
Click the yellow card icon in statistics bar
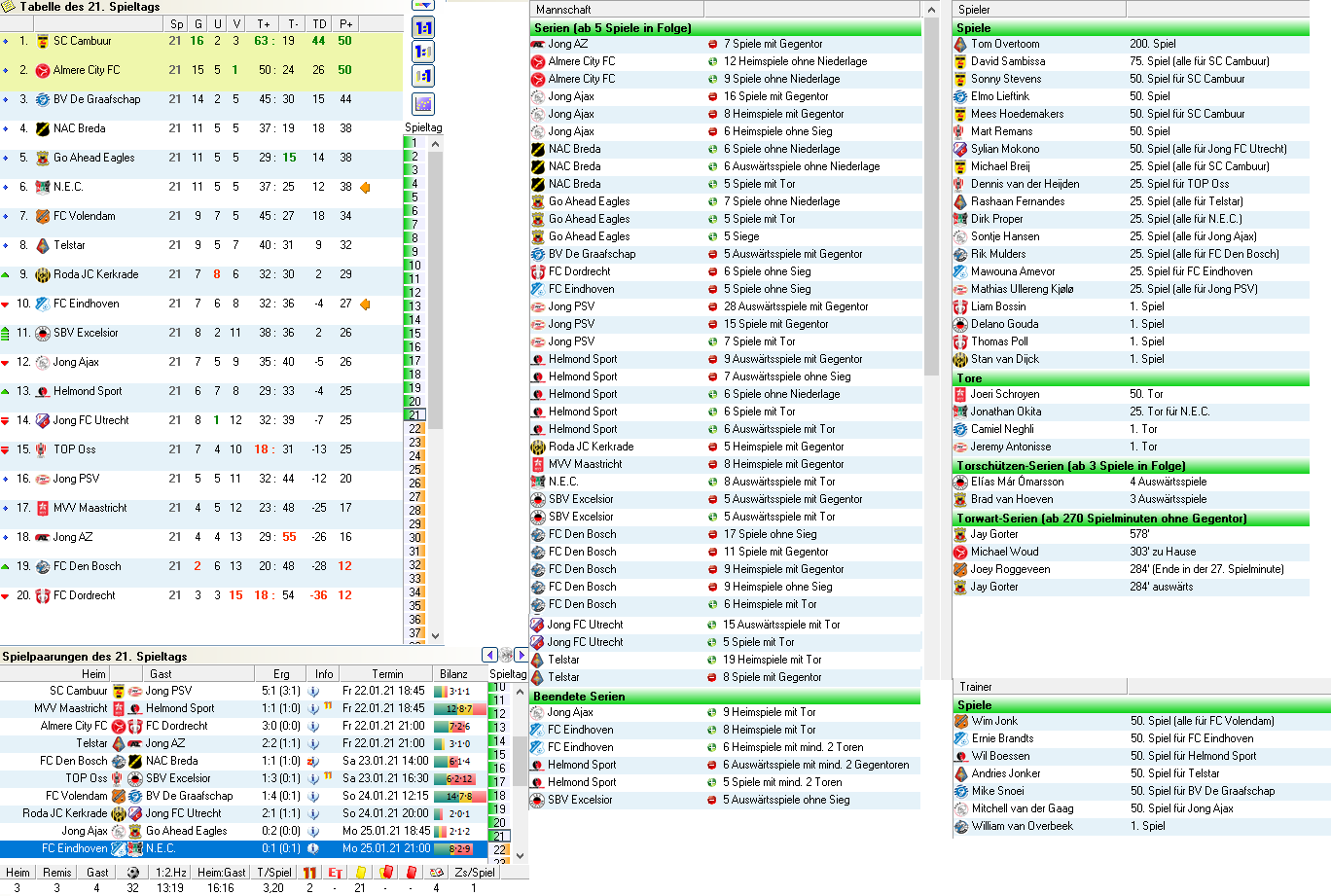(360, 873)
